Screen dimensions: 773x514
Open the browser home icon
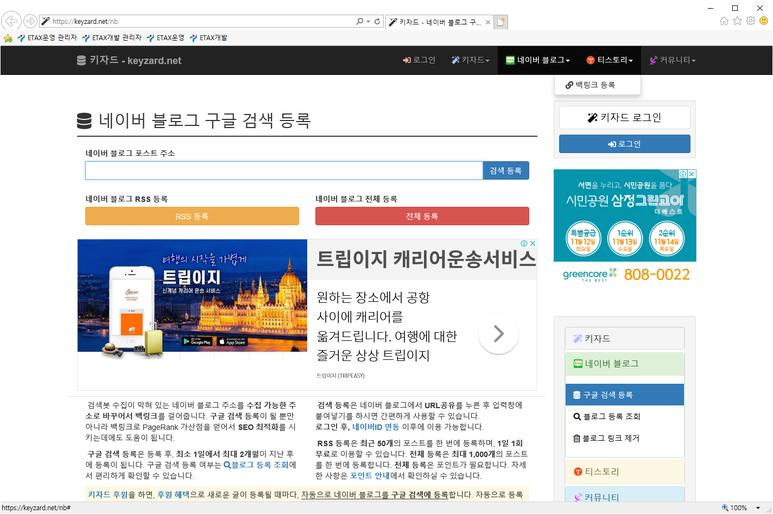pos(724,21)
